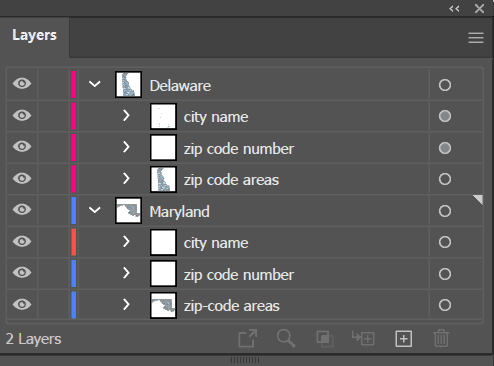Select zip code areas sublayer name

point(231,181)
